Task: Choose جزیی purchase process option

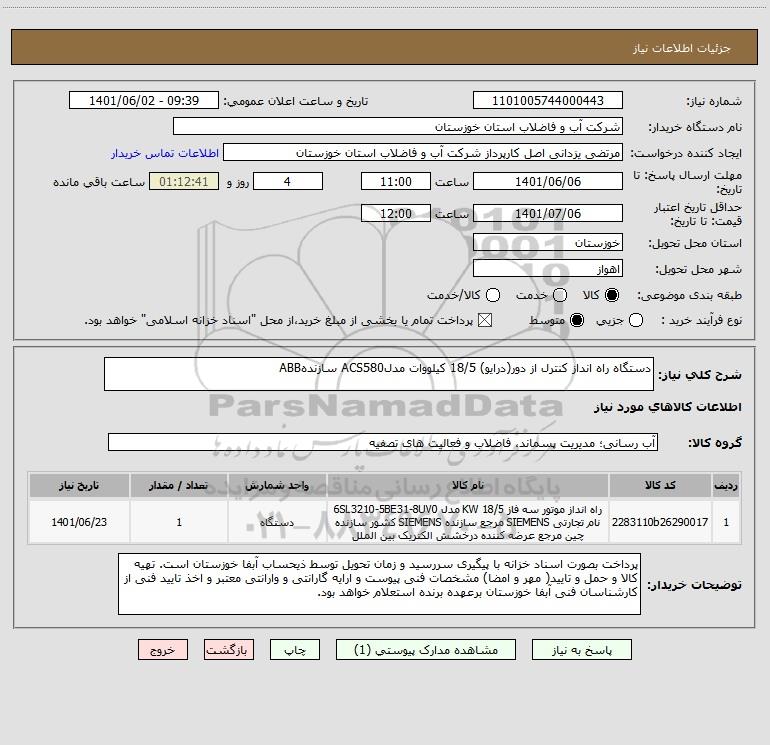Action: (636, 321)
